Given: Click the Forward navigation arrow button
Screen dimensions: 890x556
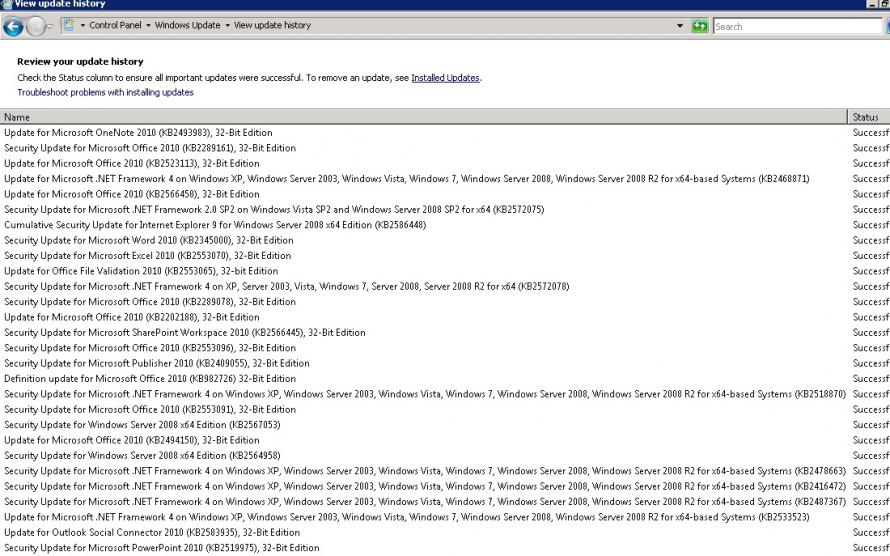Looking at the screenshot, I should pos(37,27).
